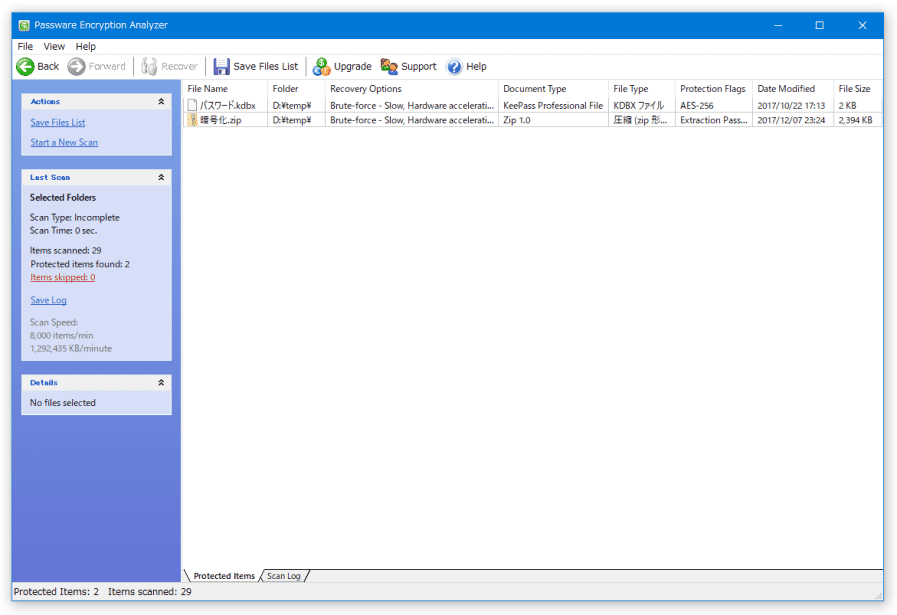This screenshot has width=897, height=615.
Task: Click KeePass Professional File cell
Action: point(553,106)
